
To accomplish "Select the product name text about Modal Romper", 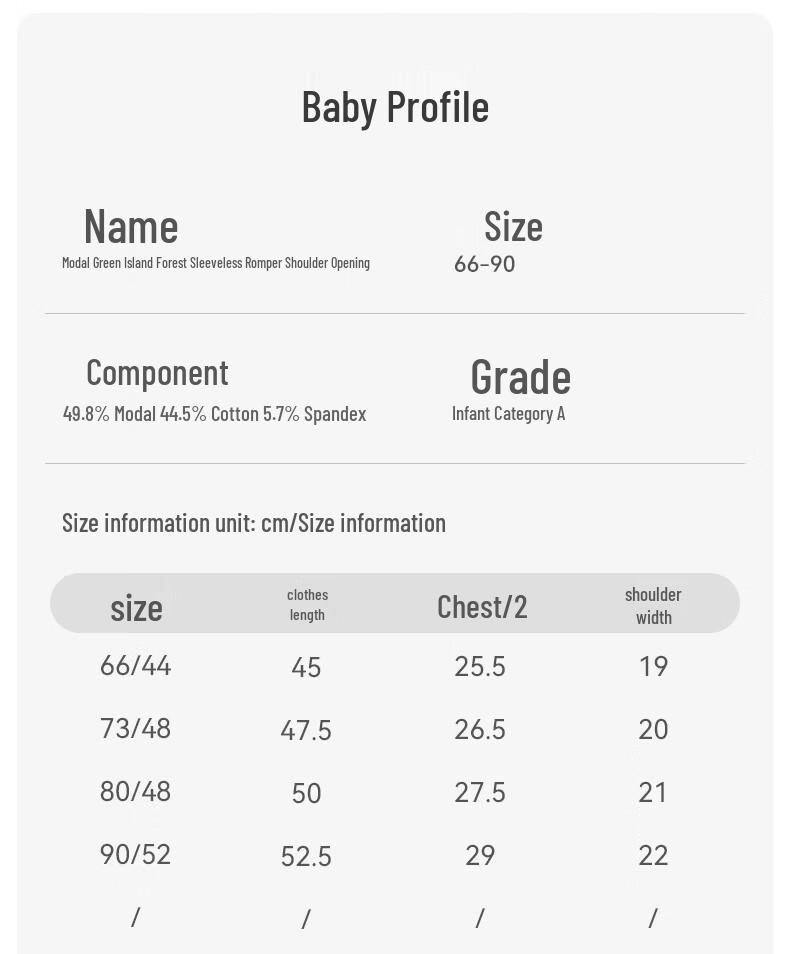I will 215,263.
